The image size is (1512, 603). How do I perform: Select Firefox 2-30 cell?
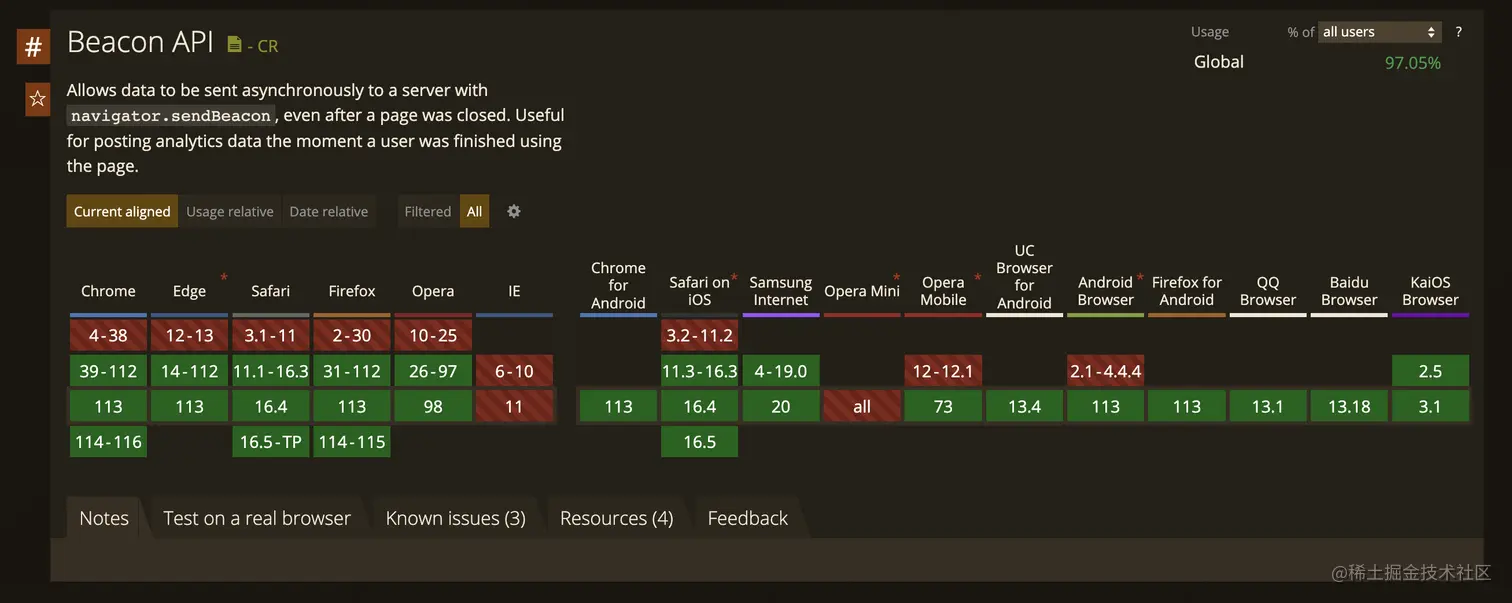tap(352, 335)
